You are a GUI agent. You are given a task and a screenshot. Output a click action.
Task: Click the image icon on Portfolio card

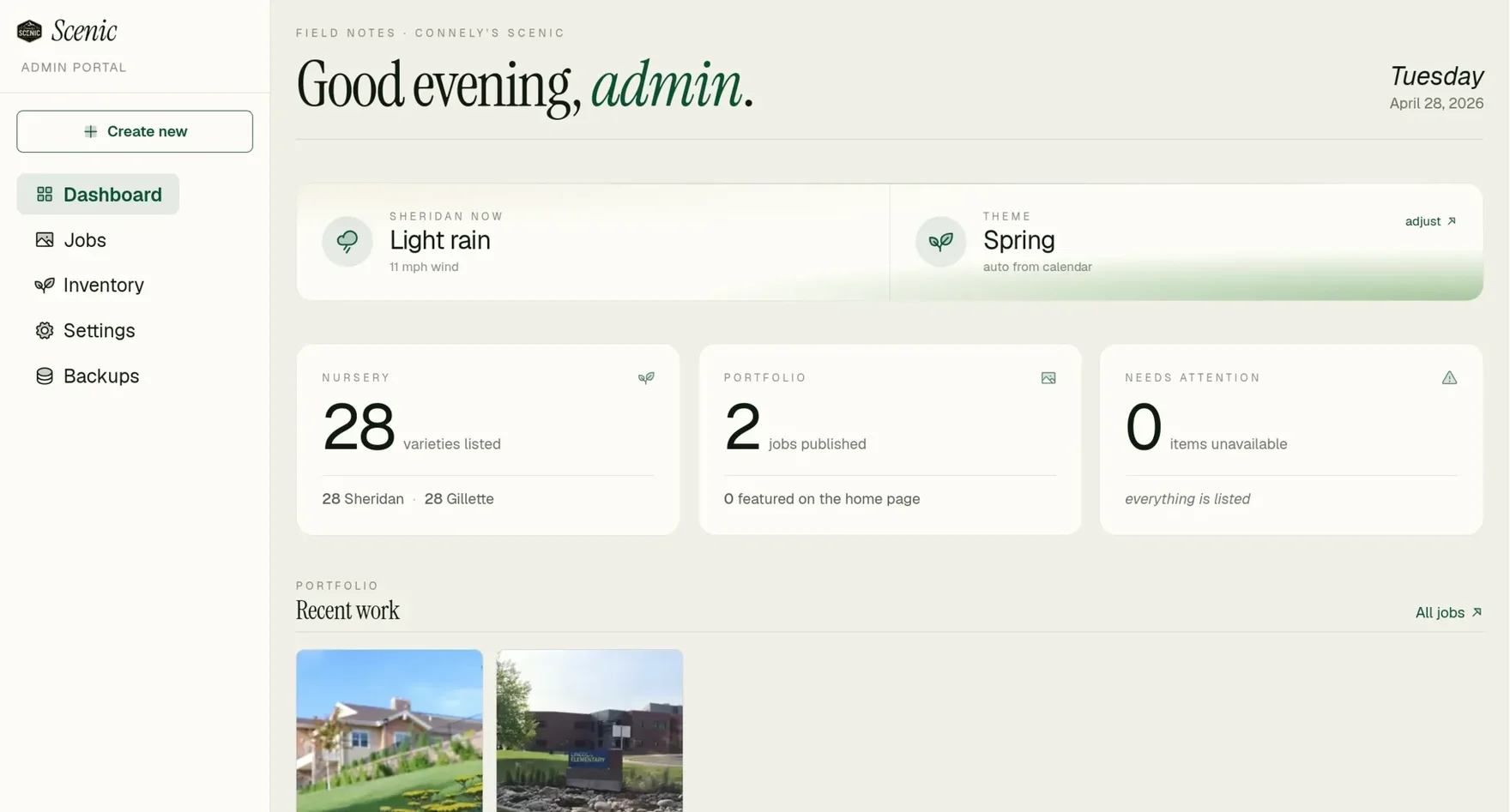(1048, 378)
